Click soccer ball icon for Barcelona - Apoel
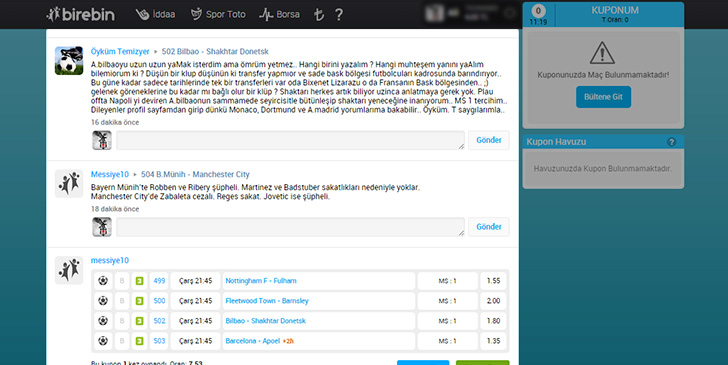Viewport: 728px width, 365px height. pos(103,341)
